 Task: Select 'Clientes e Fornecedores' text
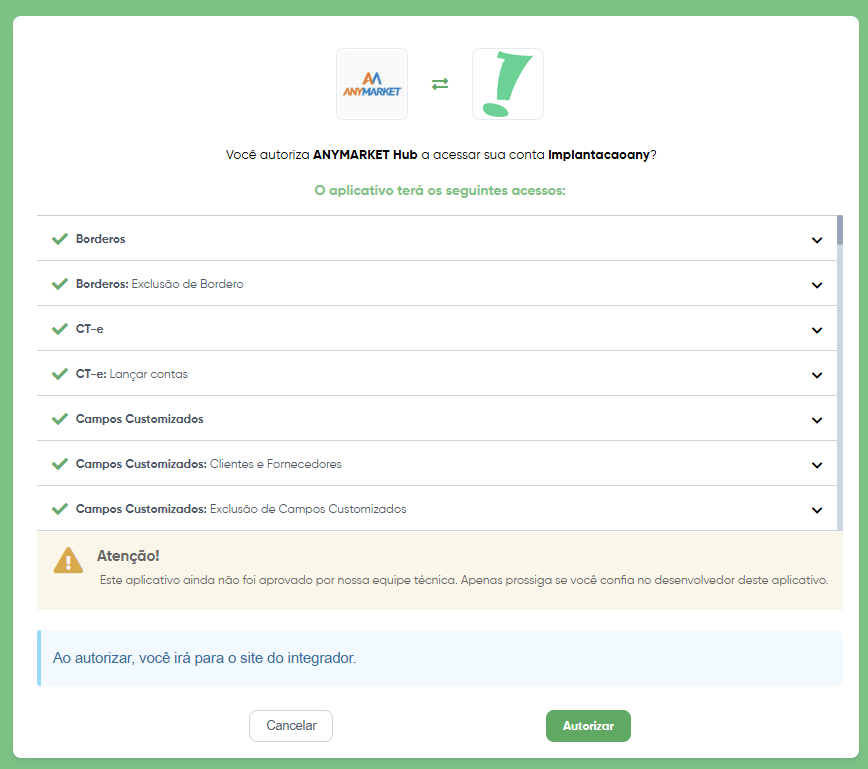[x=276, y=464]
